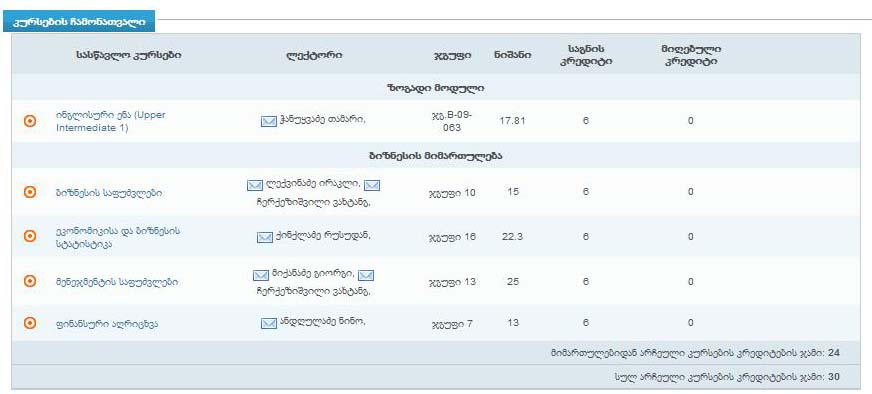Click the envelope icon after ლექვინაძე ირაკლი
Image resolution: width=872 pixels, height=394 pixels.
click(371, 185)
